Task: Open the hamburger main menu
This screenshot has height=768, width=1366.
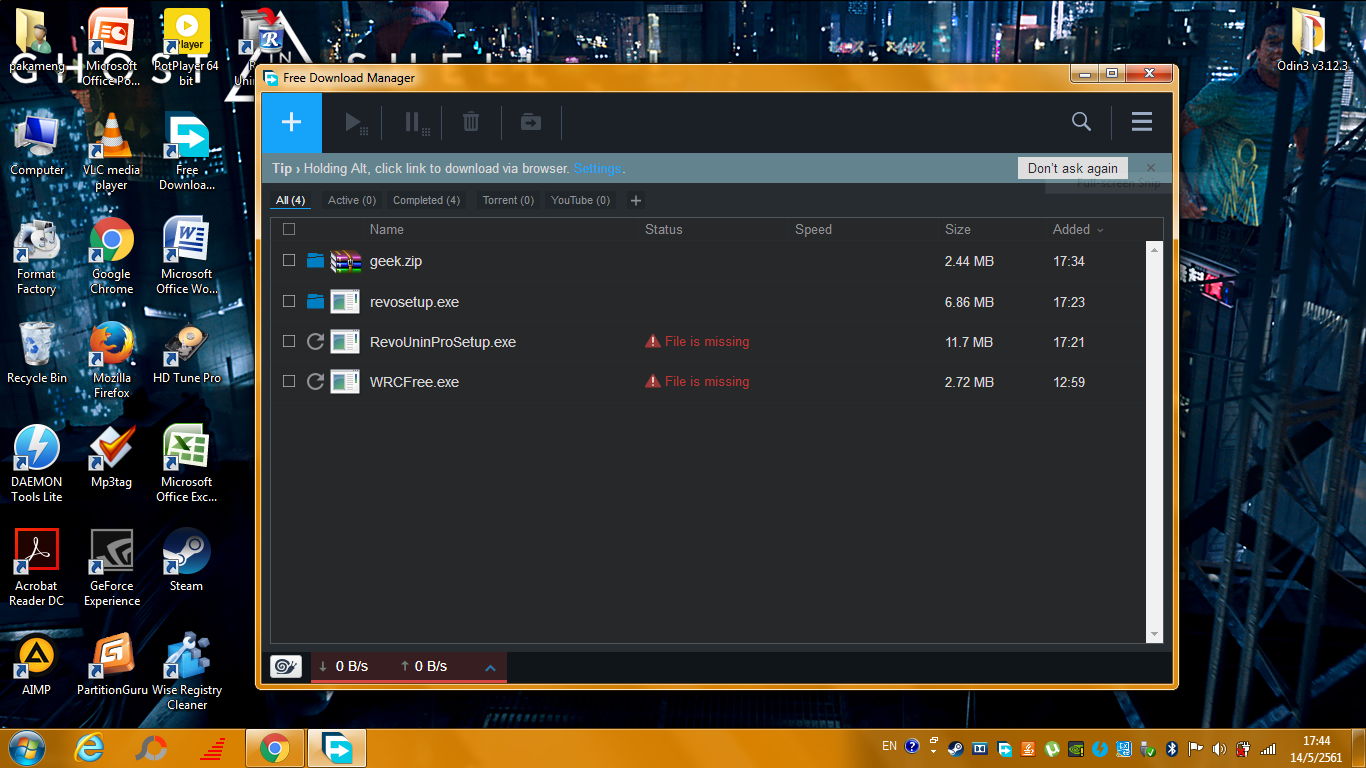Action: pos(1142,122)
